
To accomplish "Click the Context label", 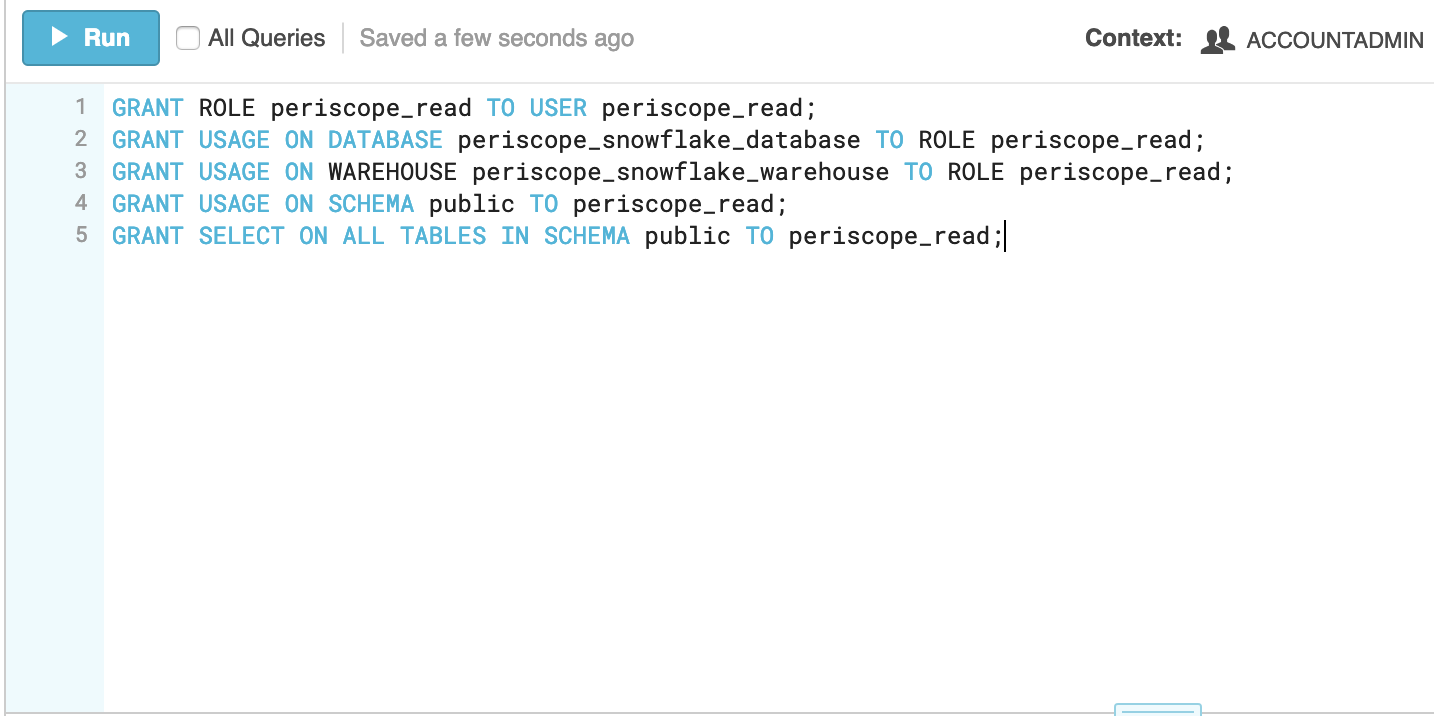I will [x=1133, y=38].
